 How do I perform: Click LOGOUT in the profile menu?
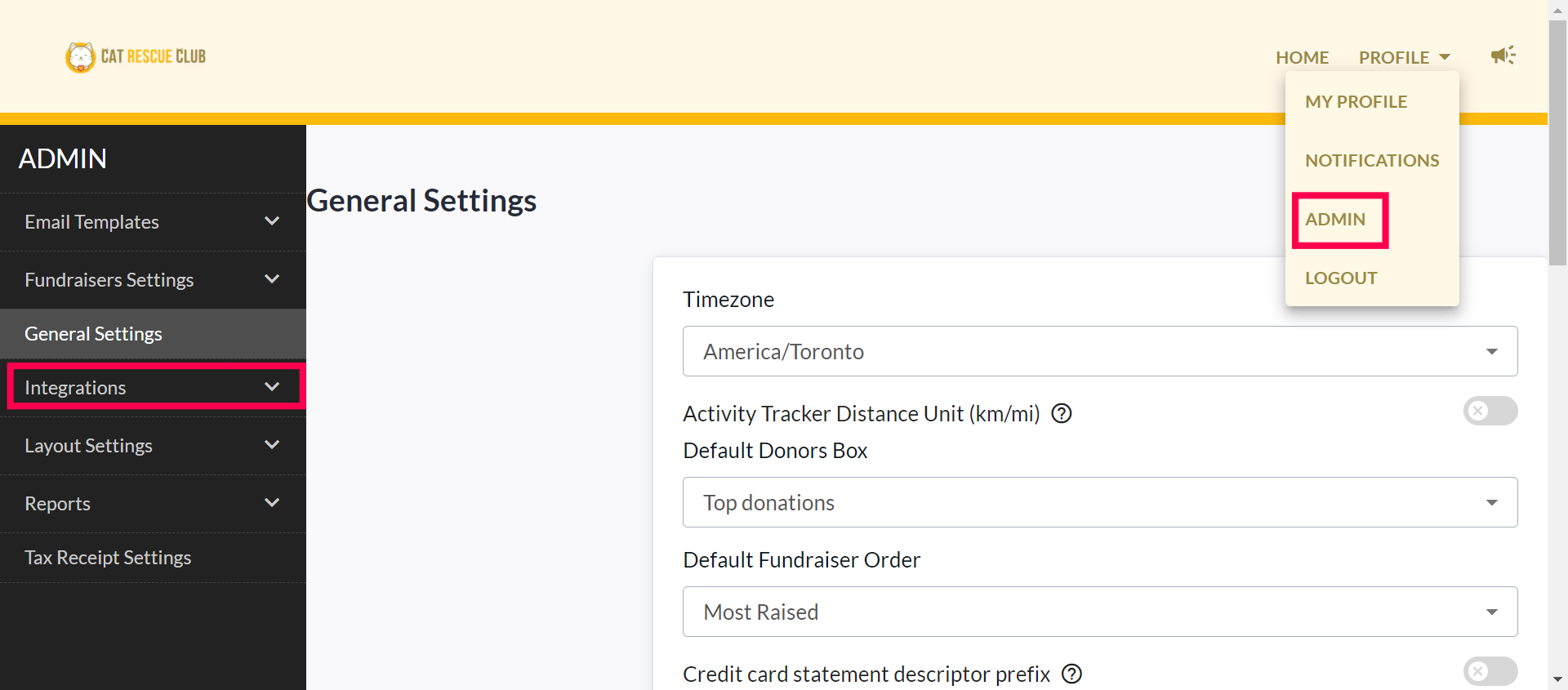(1340, 278)
